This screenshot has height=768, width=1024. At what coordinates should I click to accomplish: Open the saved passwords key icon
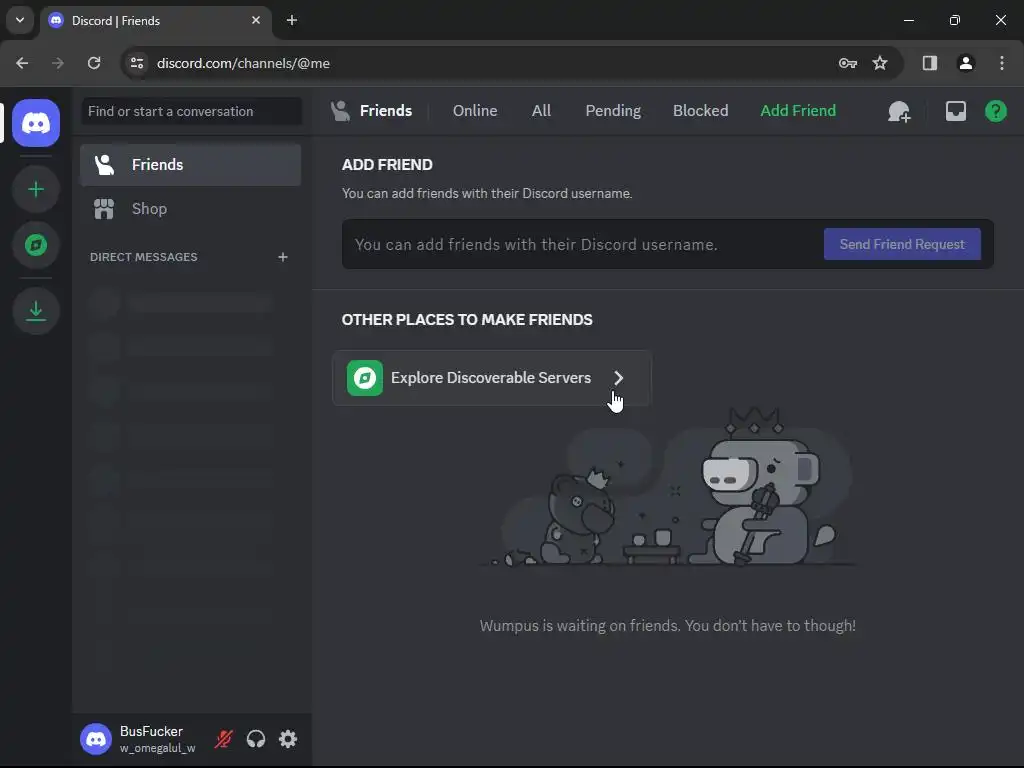click(x=848, y=63)
